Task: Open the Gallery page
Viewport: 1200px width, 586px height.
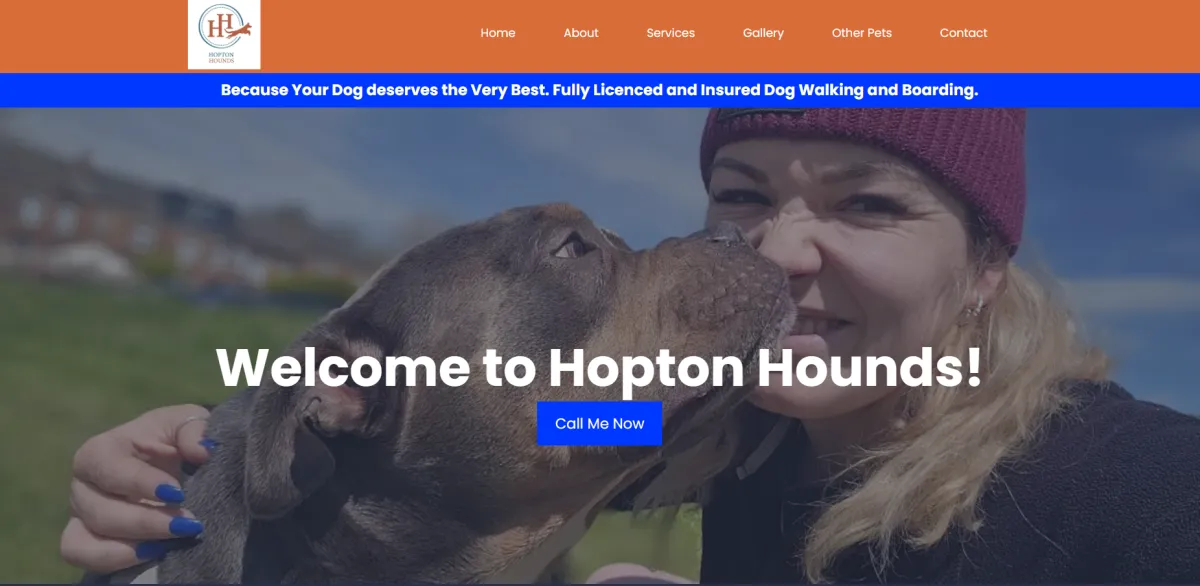Action: [763, 33]
